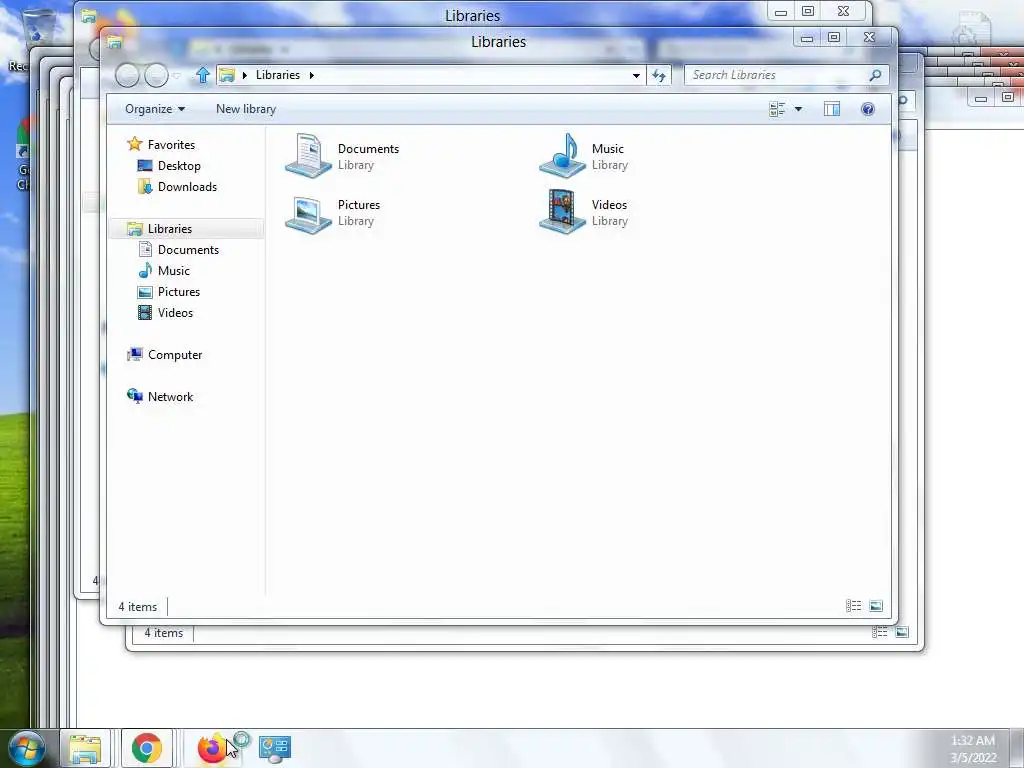
Task: Click in the Search Libraries field
Action: (x=778, y=75)
